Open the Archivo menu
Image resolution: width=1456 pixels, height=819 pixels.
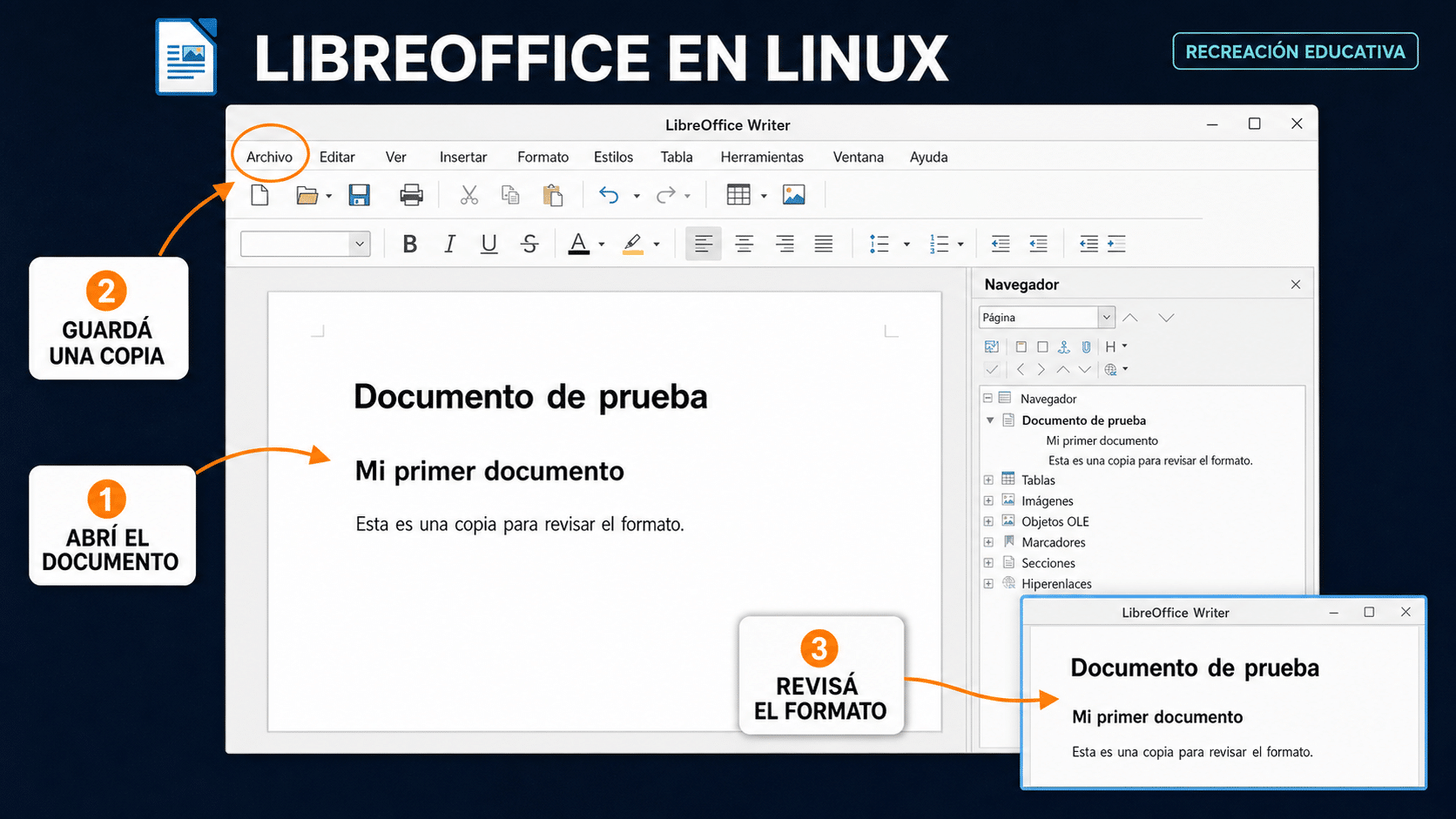pyautogui.click(x=269, y=157)
